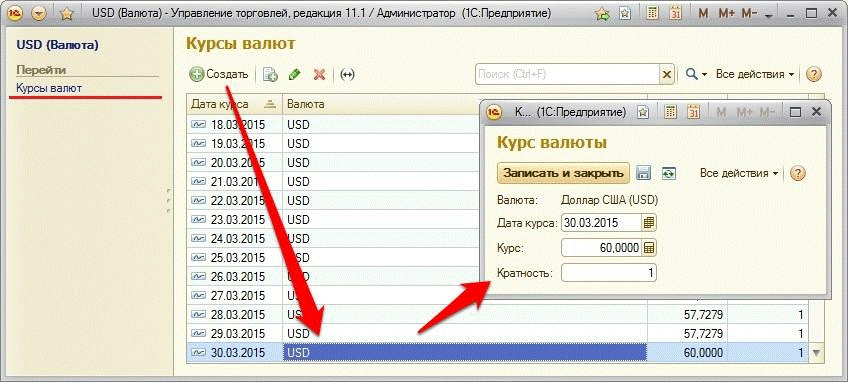The image size is (848, 382).
Task: Open Все действия menu in Курс валюты dialog
Action: point(739,173)
